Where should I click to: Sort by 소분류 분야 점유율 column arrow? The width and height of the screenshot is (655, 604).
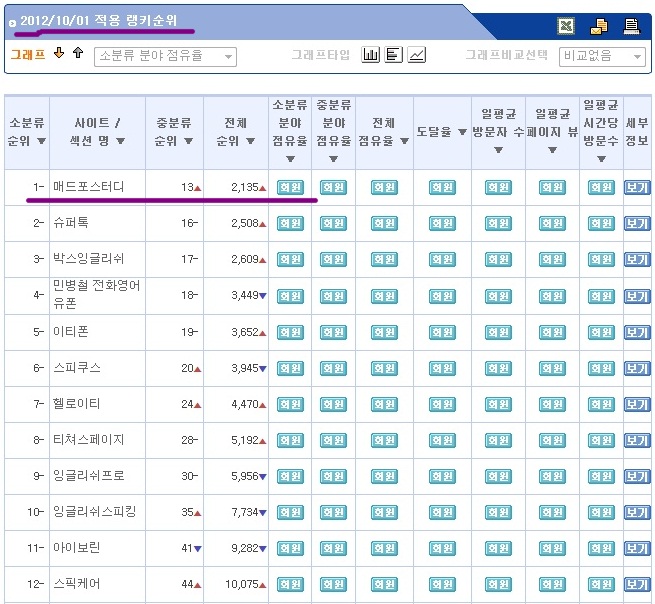click(290, 159)
